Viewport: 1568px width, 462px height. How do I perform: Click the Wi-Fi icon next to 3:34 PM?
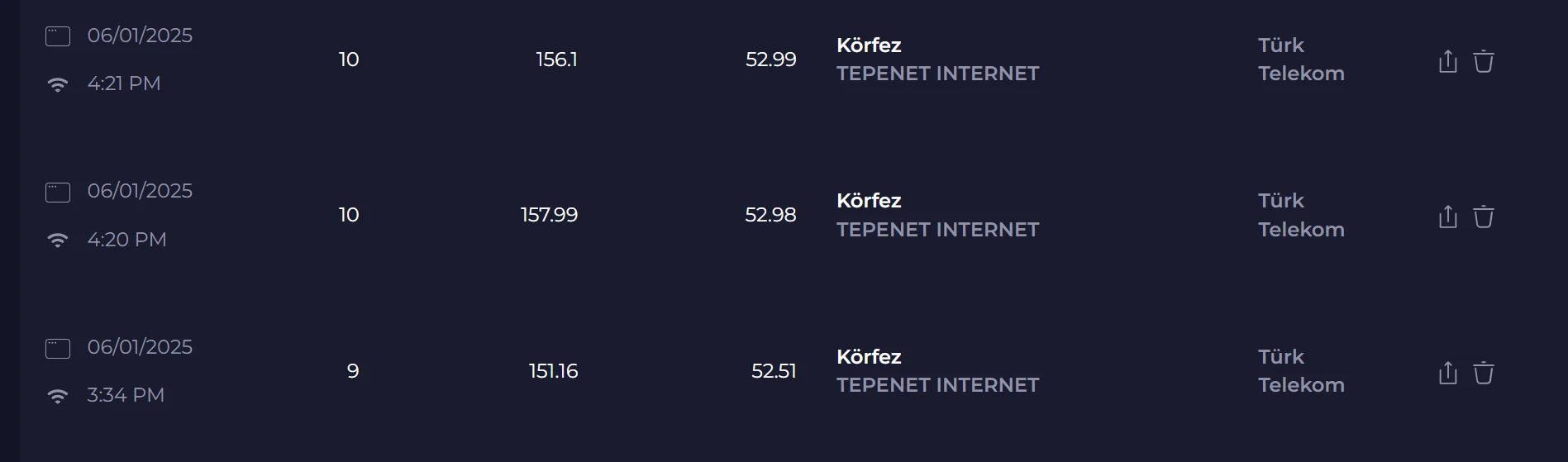click(x=57, y=396)
